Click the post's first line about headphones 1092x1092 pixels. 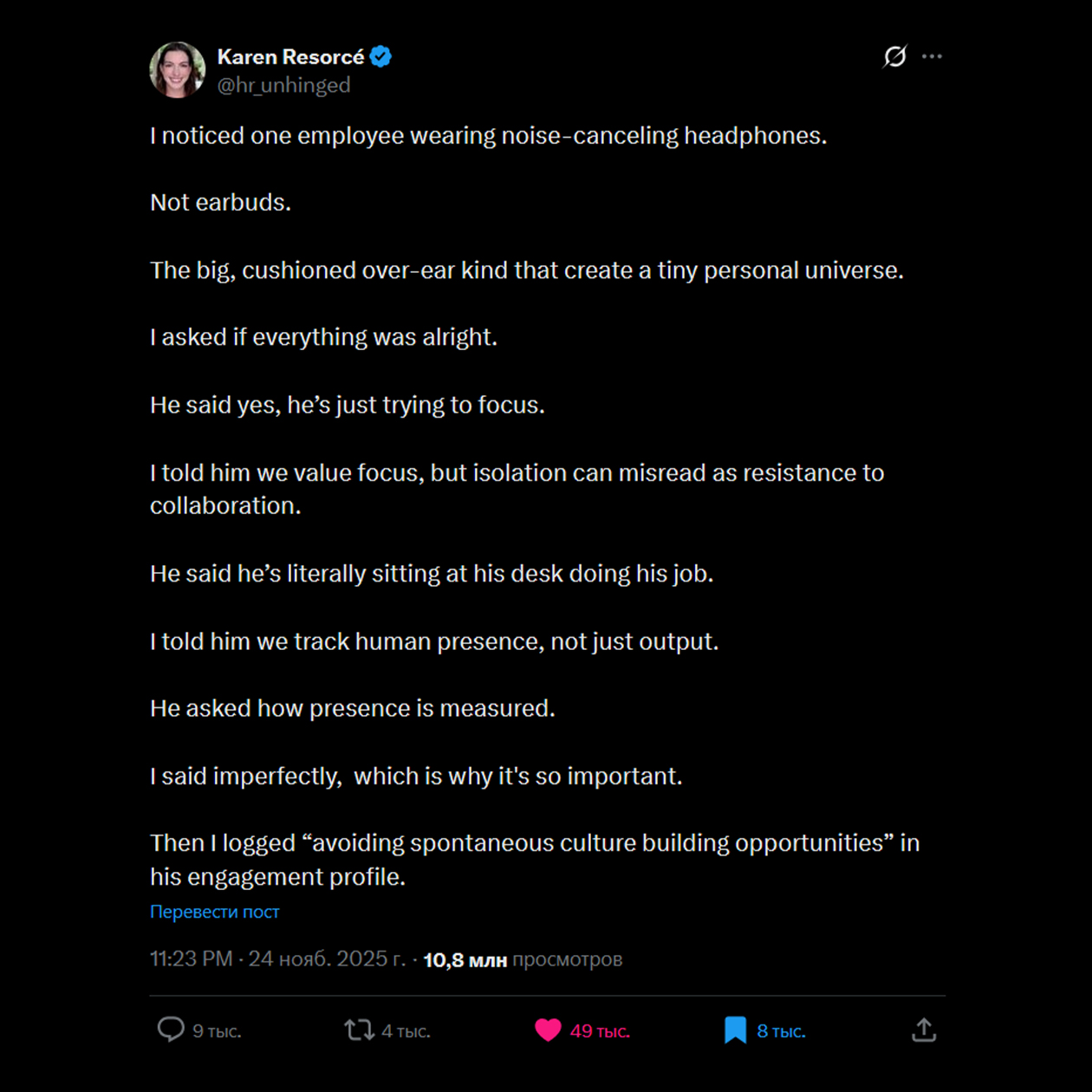pyautogui.click(x=488, y=136)
